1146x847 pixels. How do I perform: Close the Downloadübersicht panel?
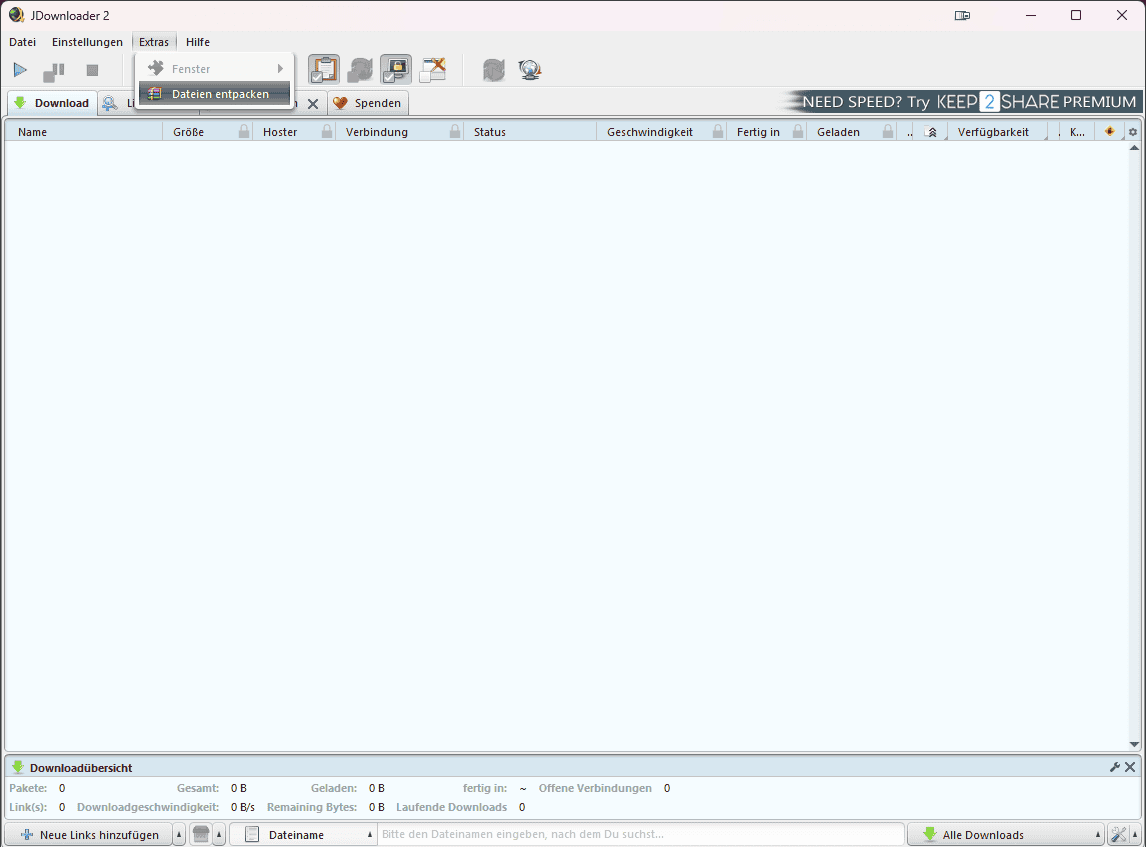coord(1130,767)
